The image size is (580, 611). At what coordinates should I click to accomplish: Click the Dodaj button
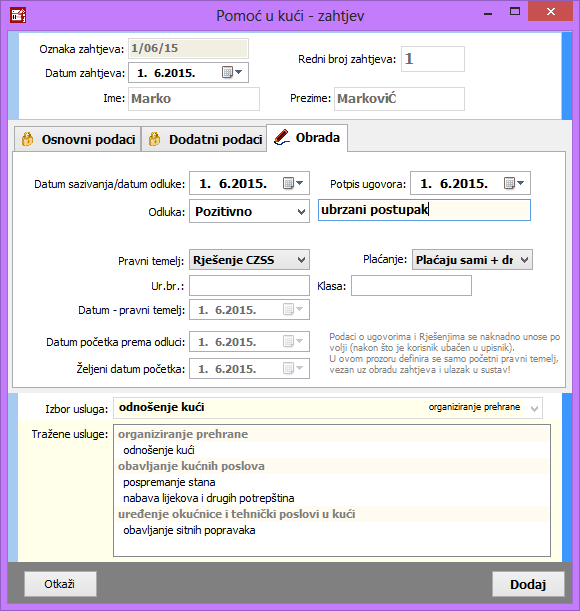[528, 584]
